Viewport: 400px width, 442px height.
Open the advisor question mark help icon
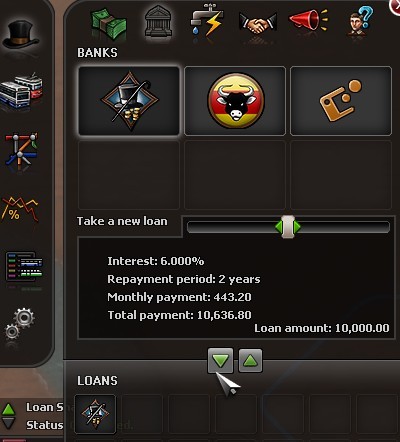coord(360,21)
